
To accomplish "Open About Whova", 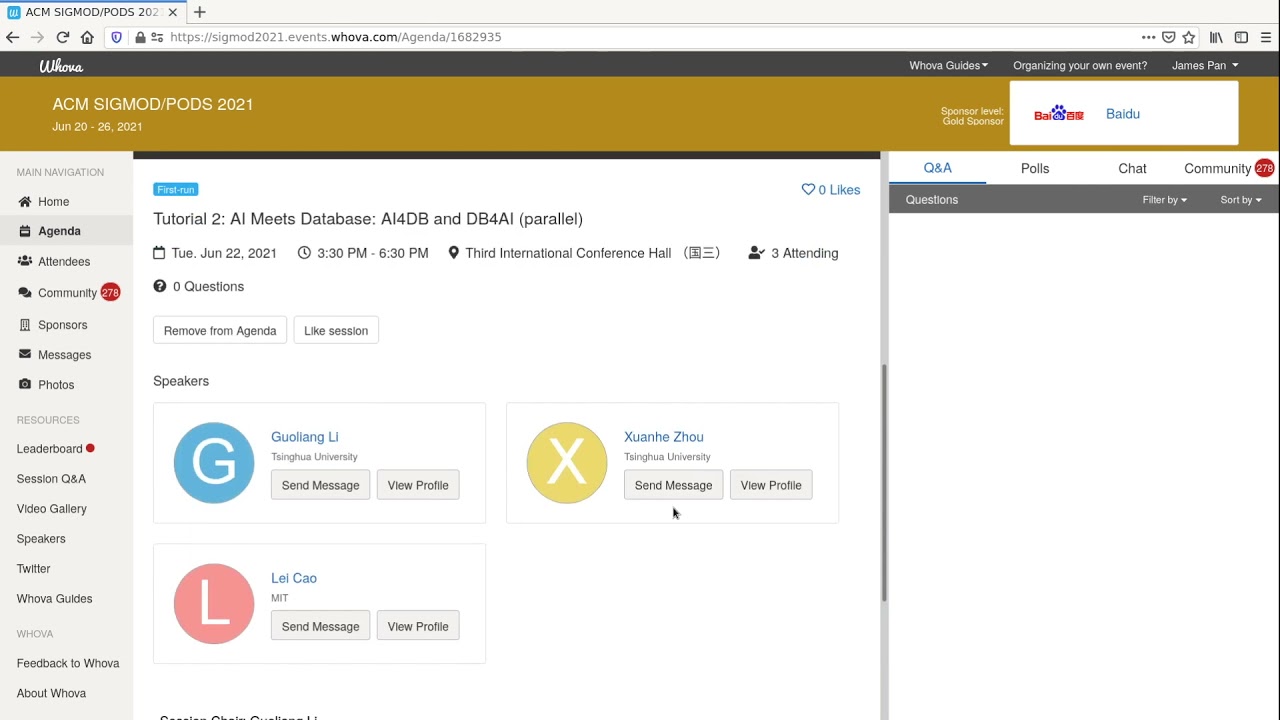I will [x=51, y=694].
